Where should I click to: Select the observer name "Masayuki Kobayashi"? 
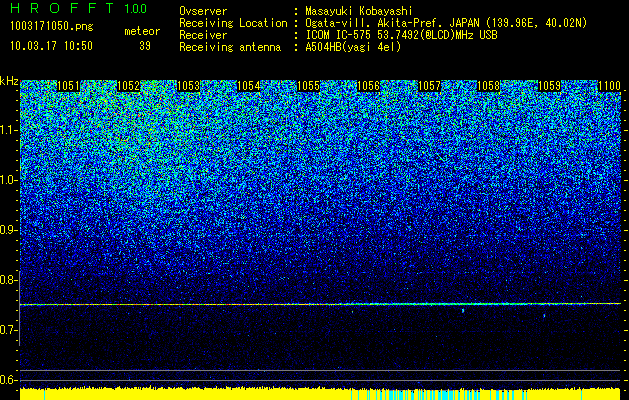click(359, 11)
